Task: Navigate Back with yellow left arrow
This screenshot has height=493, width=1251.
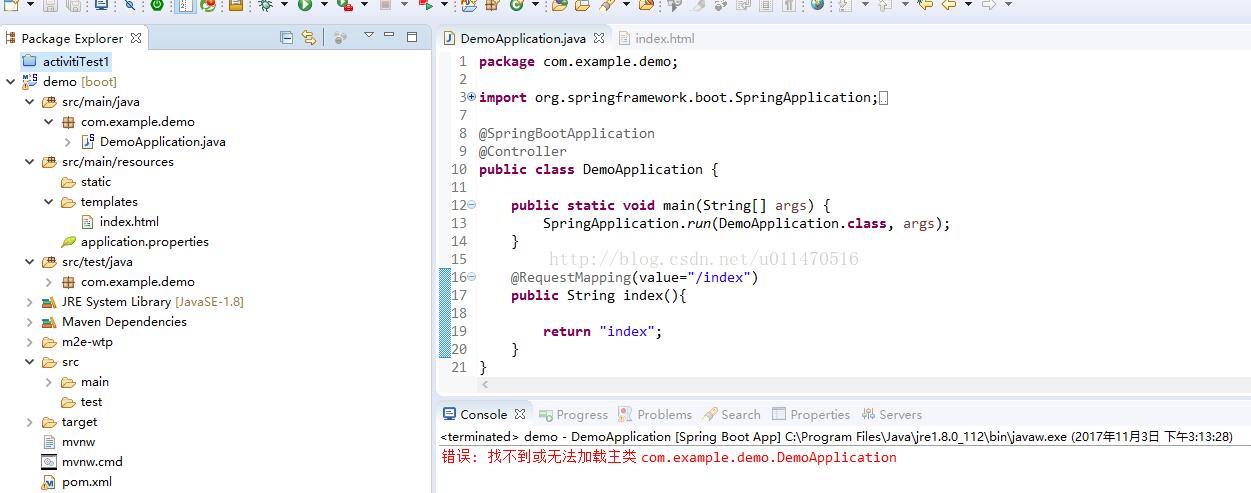Action: point(950,5)
